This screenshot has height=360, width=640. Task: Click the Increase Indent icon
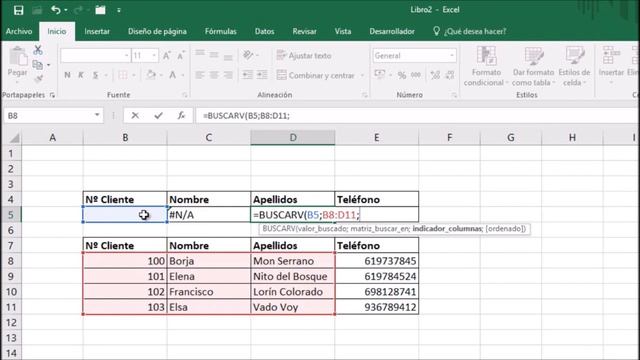(262, 75)
